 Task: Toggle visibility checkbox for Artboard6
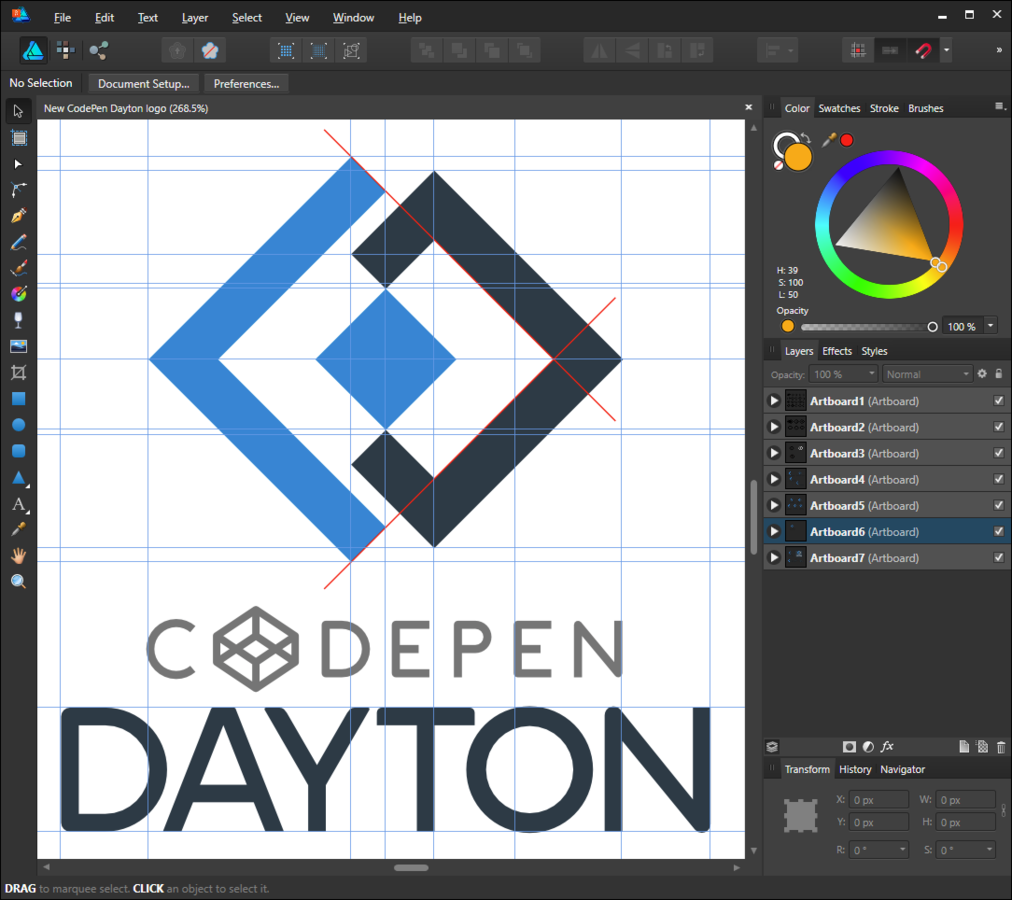point(998,531)
